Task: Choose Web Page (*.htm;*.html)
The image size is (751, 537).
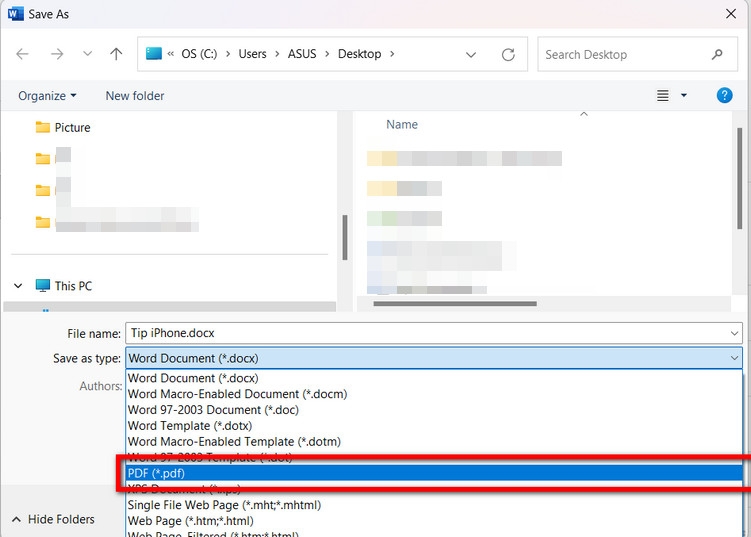Action: [x=434, y=520]
